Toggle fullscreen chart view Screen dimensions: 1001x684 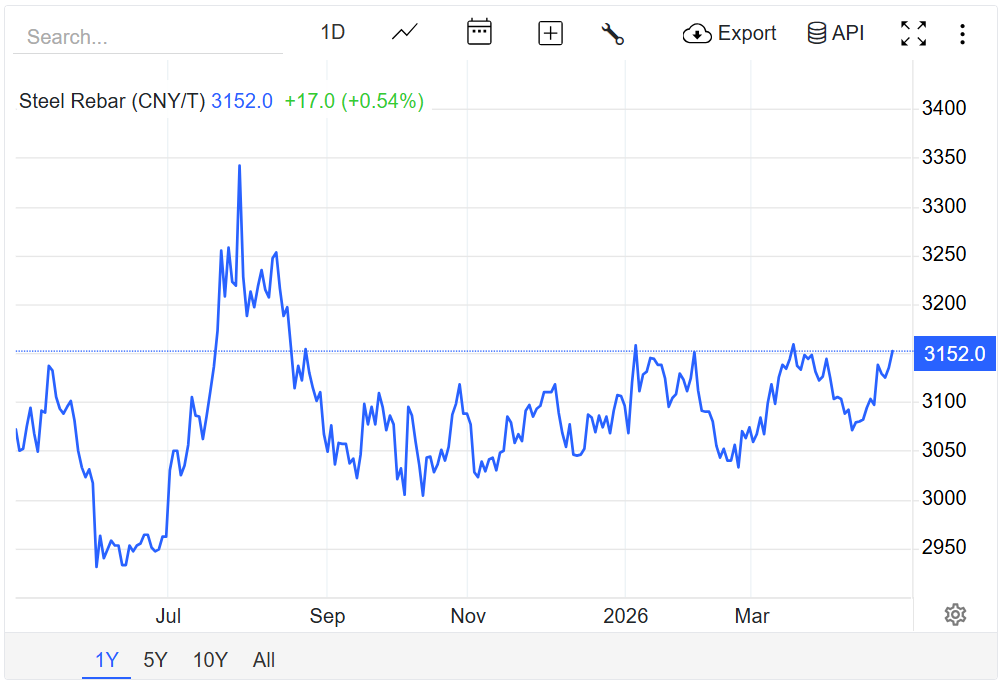[913, 33]
